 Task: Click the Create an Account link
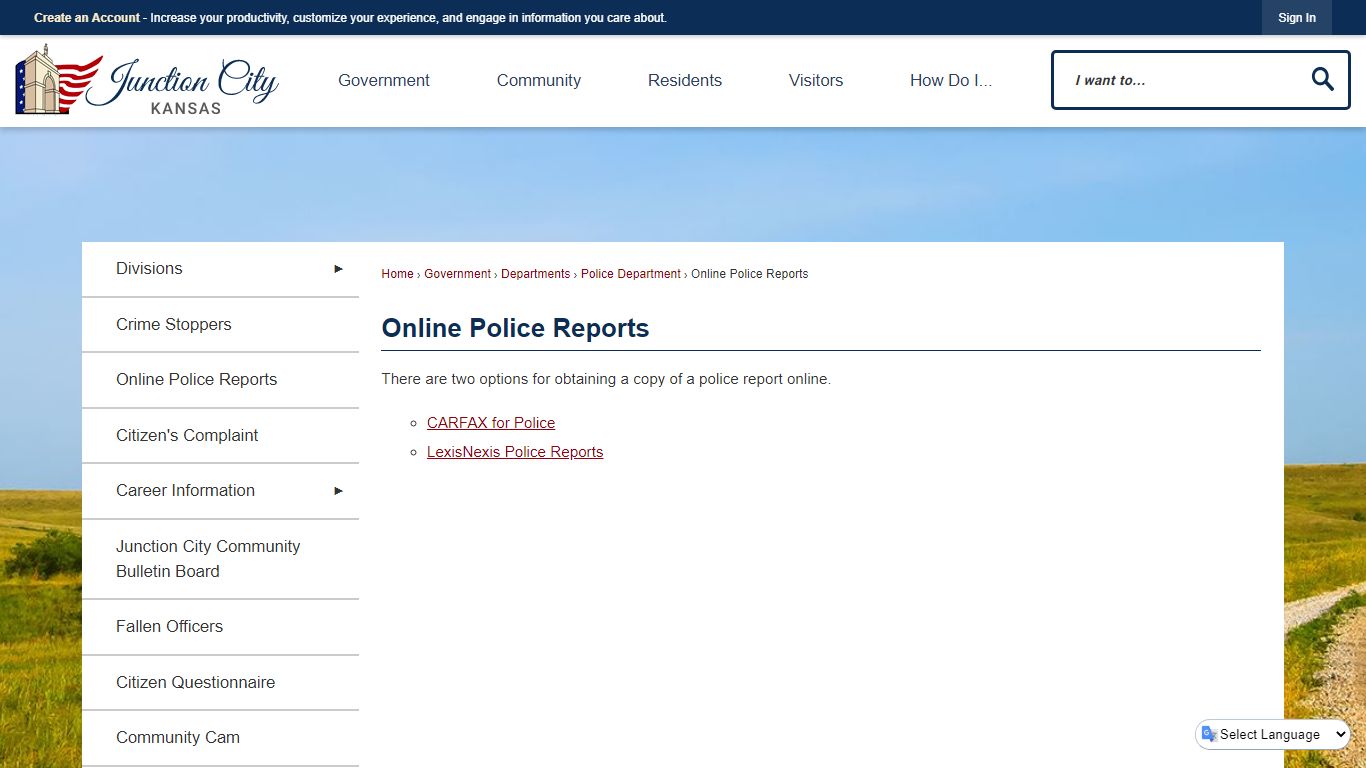(87, 18)
